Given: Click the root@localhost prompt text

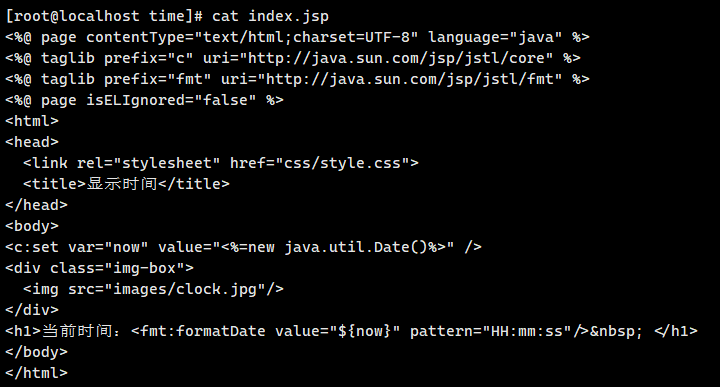Looking at the screenshot, I should 77,17.
